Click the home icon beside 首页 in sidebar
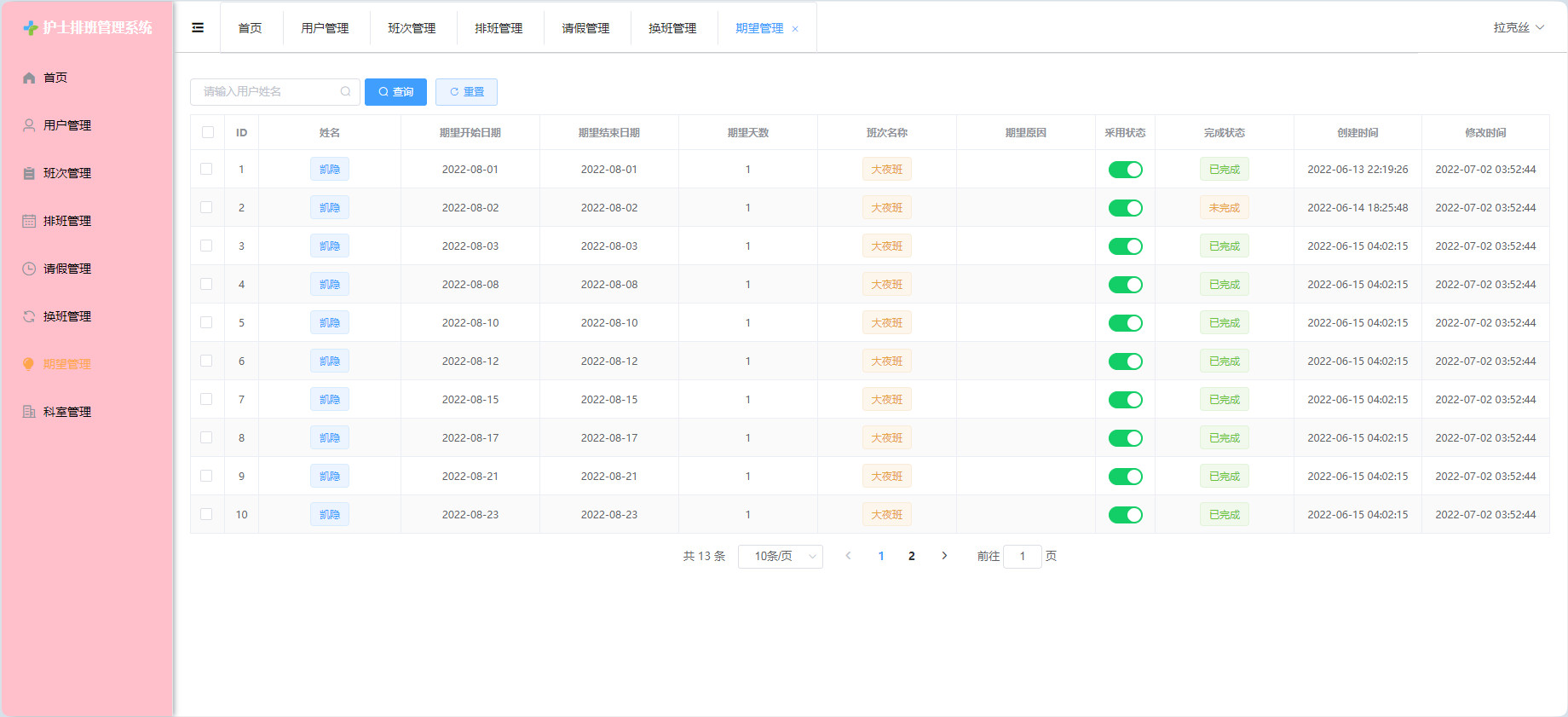 tap(29, 78)
